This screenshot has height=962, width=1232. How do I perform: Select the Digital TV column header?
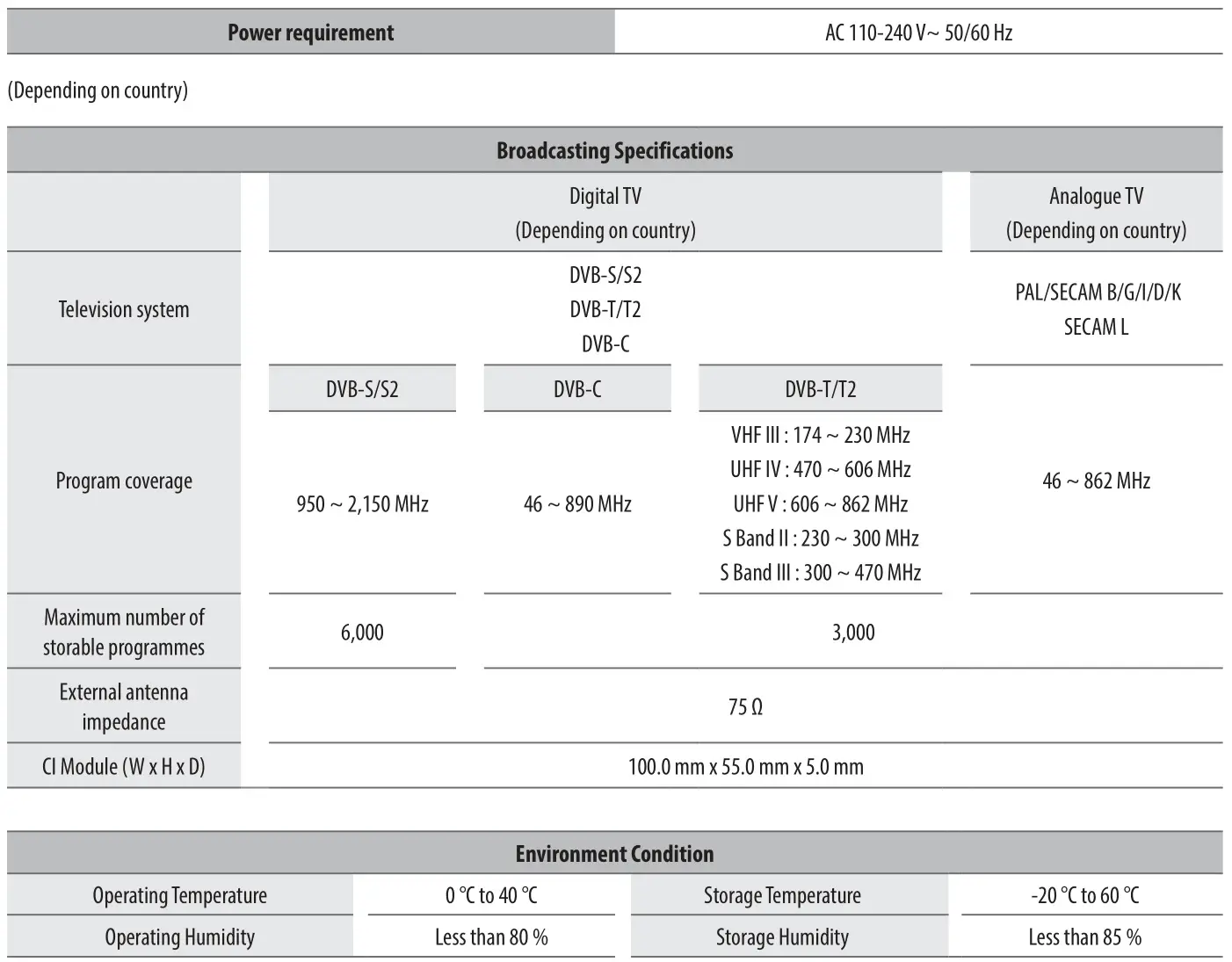coord(605,197)
